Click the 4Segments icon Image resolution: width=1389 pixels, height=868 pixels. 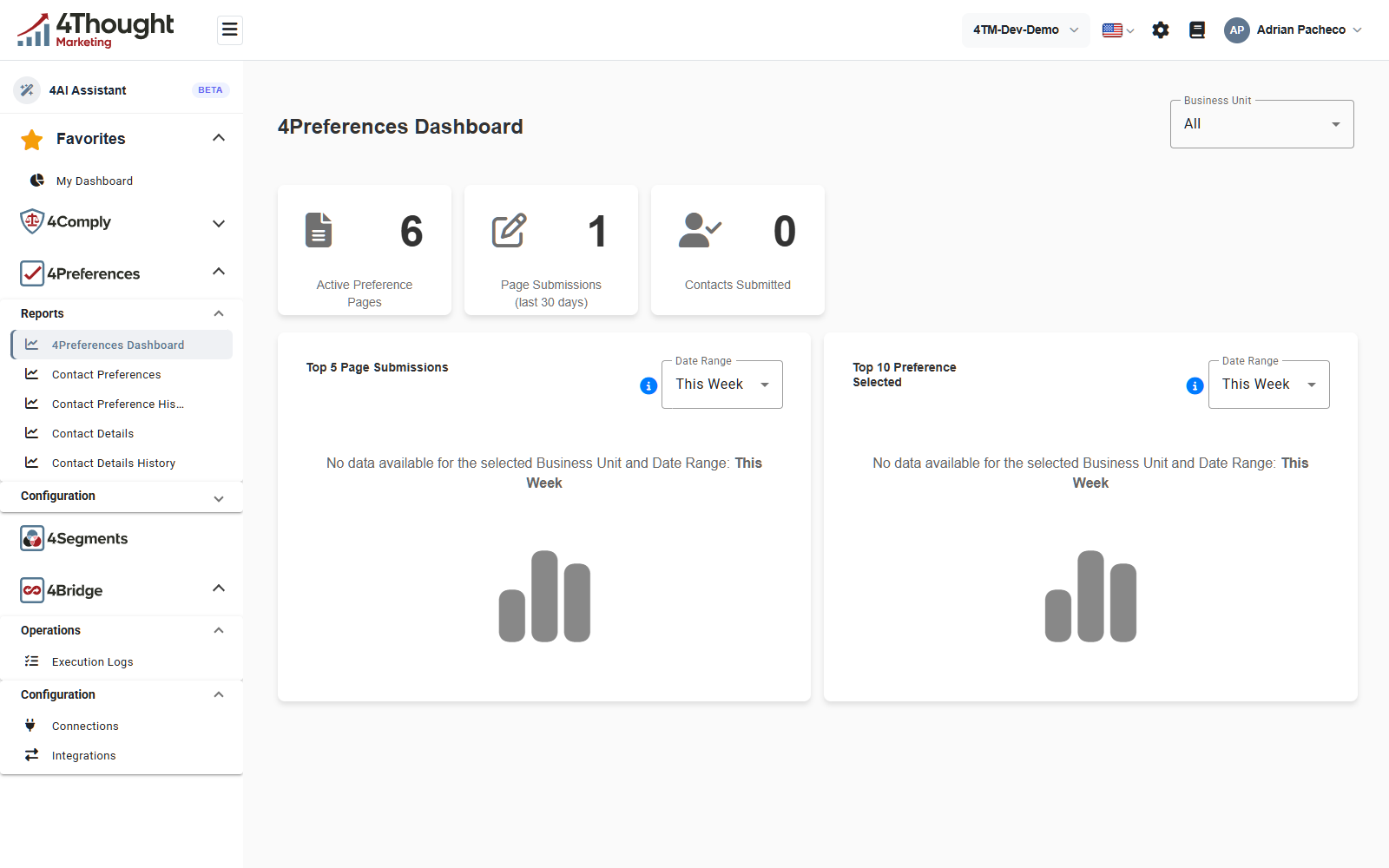click(32, 538)
